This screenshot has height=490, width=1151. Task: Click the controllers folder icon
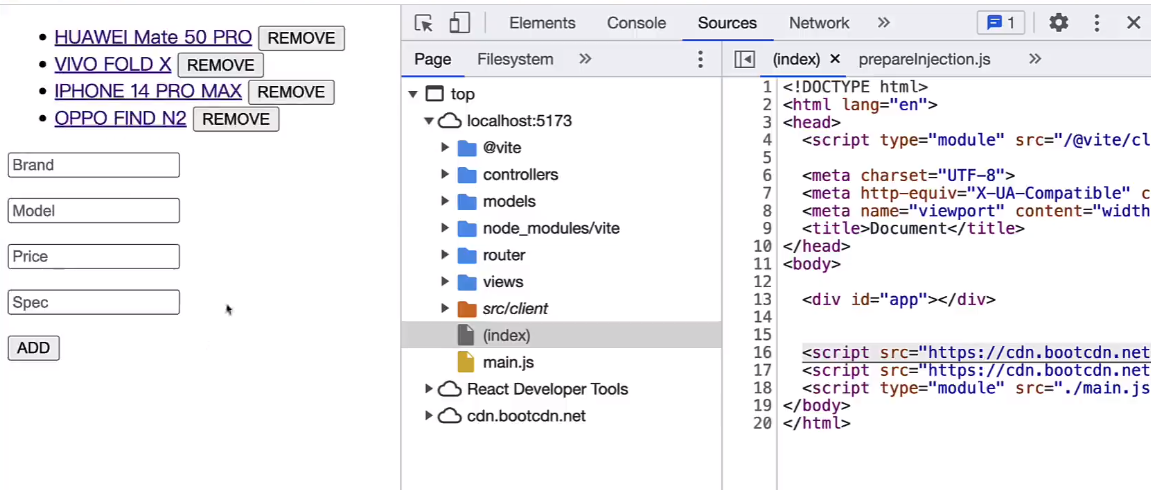click(467, 175)
